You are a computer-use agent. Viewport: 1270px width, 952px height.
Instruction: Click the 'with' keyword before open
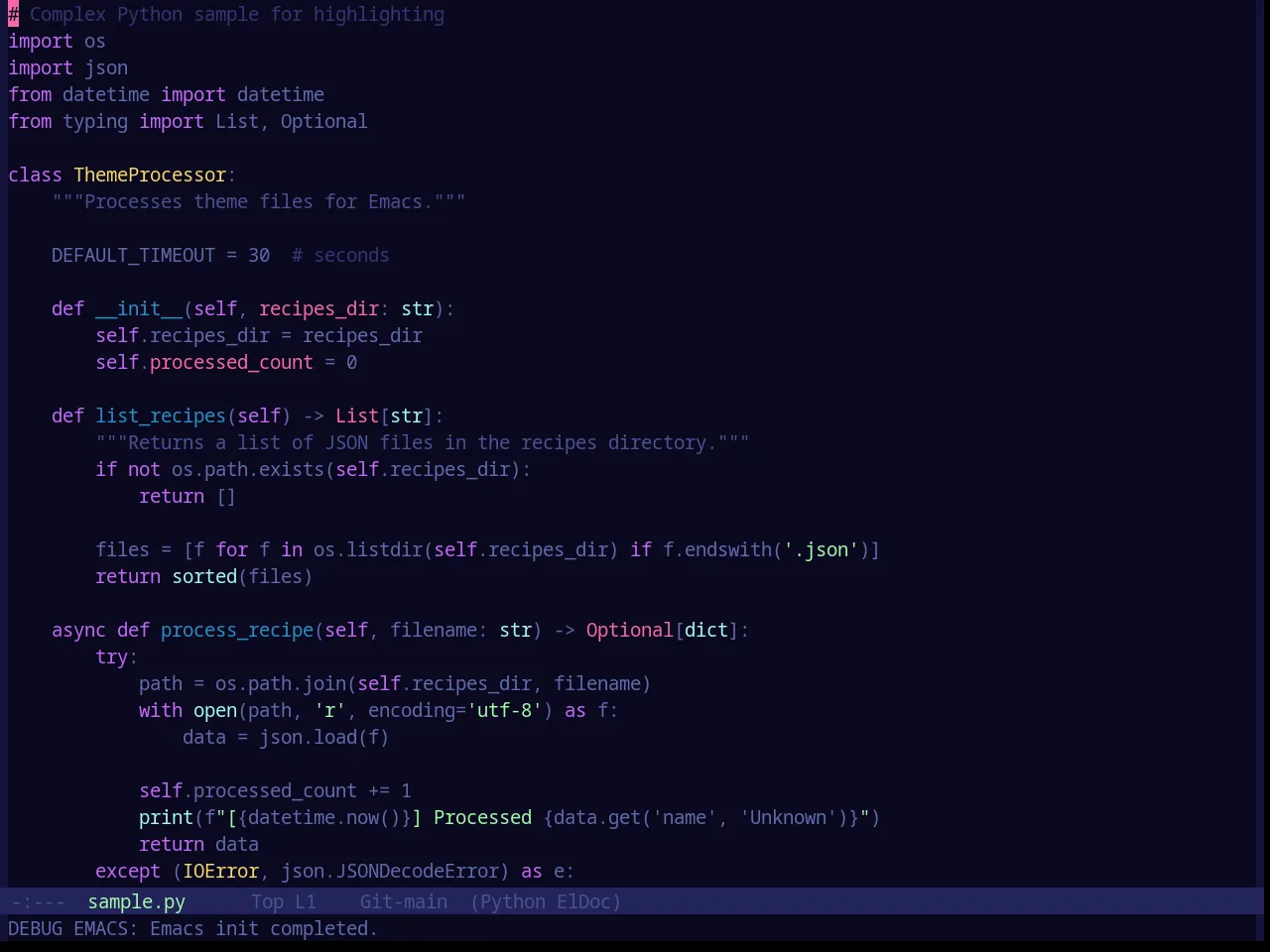tap(161, 710)
